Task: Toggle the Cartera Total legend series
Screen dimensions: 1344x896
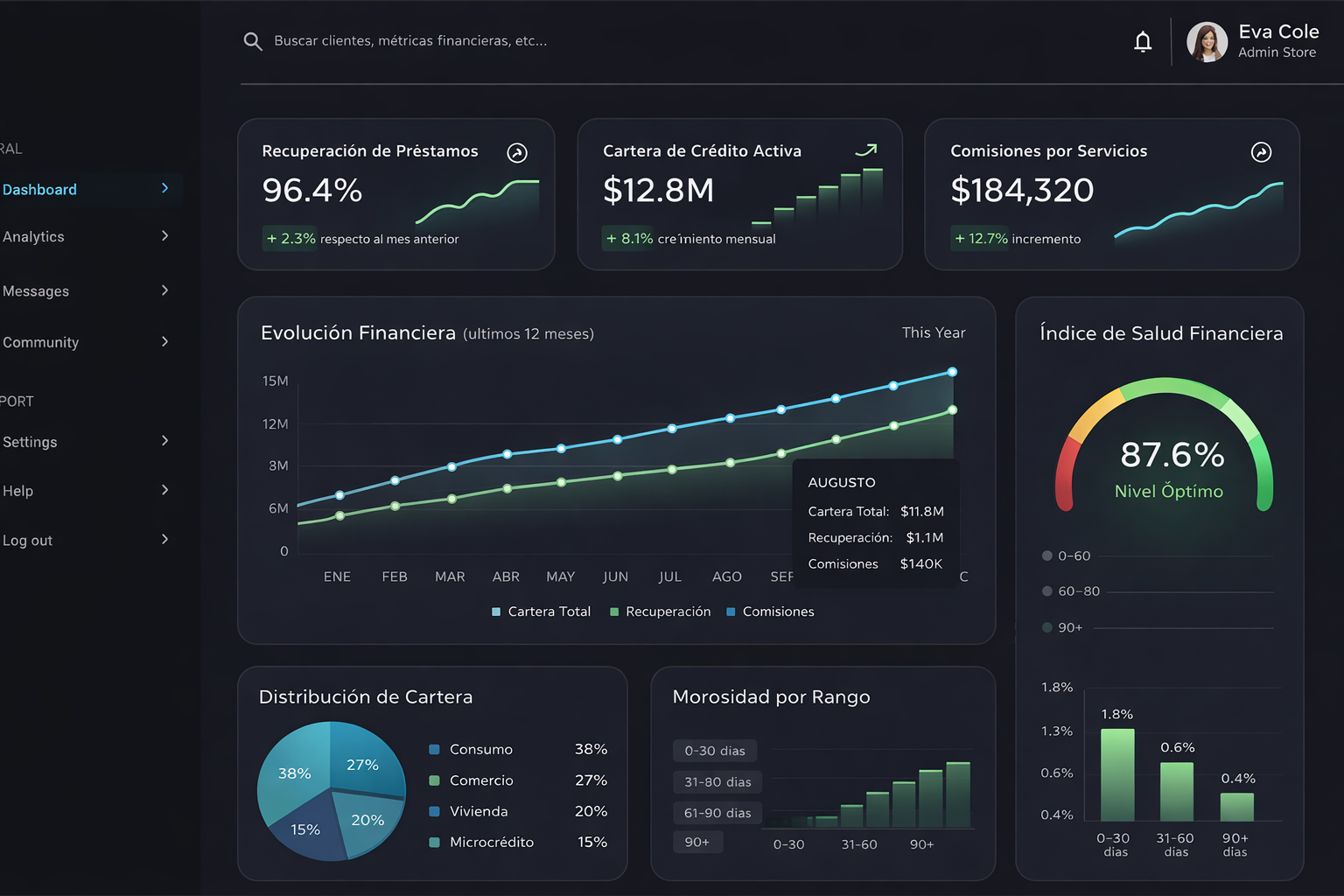Action: pos(541,612)
